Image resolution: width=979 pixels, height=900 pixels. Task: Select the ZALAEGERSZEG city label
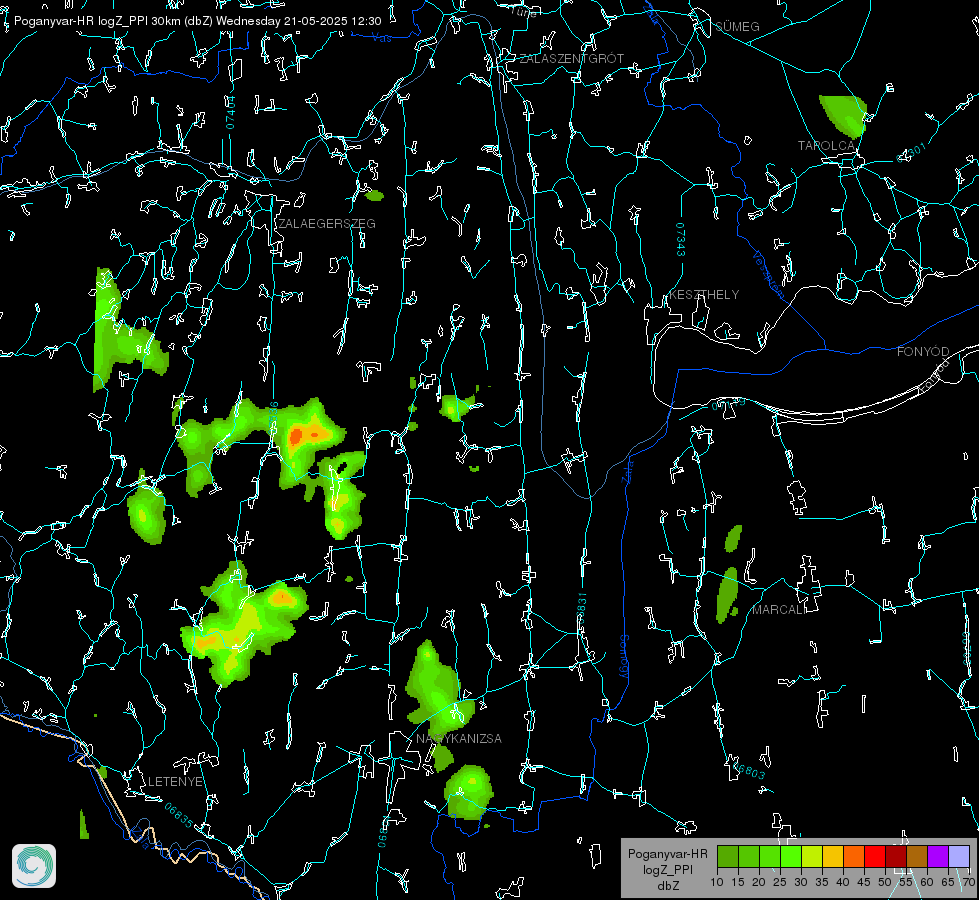327,224
